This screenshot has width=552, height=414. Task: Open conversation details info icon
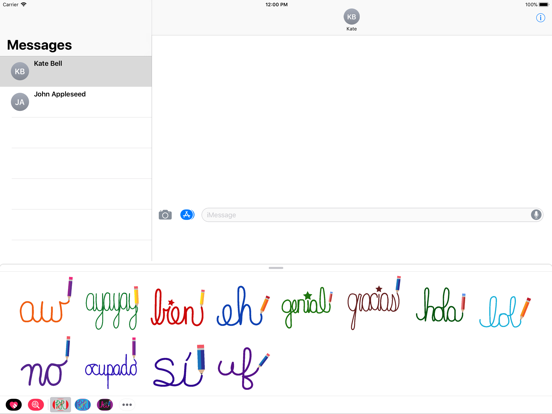(x=540, y=18)
